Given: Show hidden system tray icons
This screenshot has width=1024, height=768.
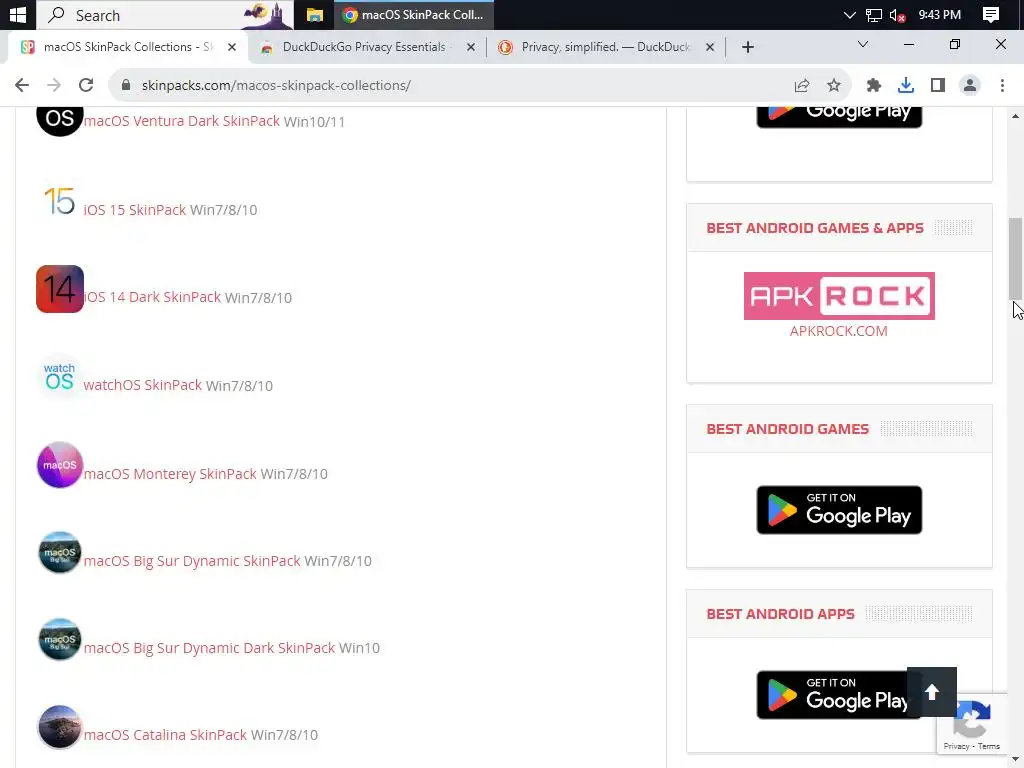Looking at the screenshot, I should click(849, 14).
